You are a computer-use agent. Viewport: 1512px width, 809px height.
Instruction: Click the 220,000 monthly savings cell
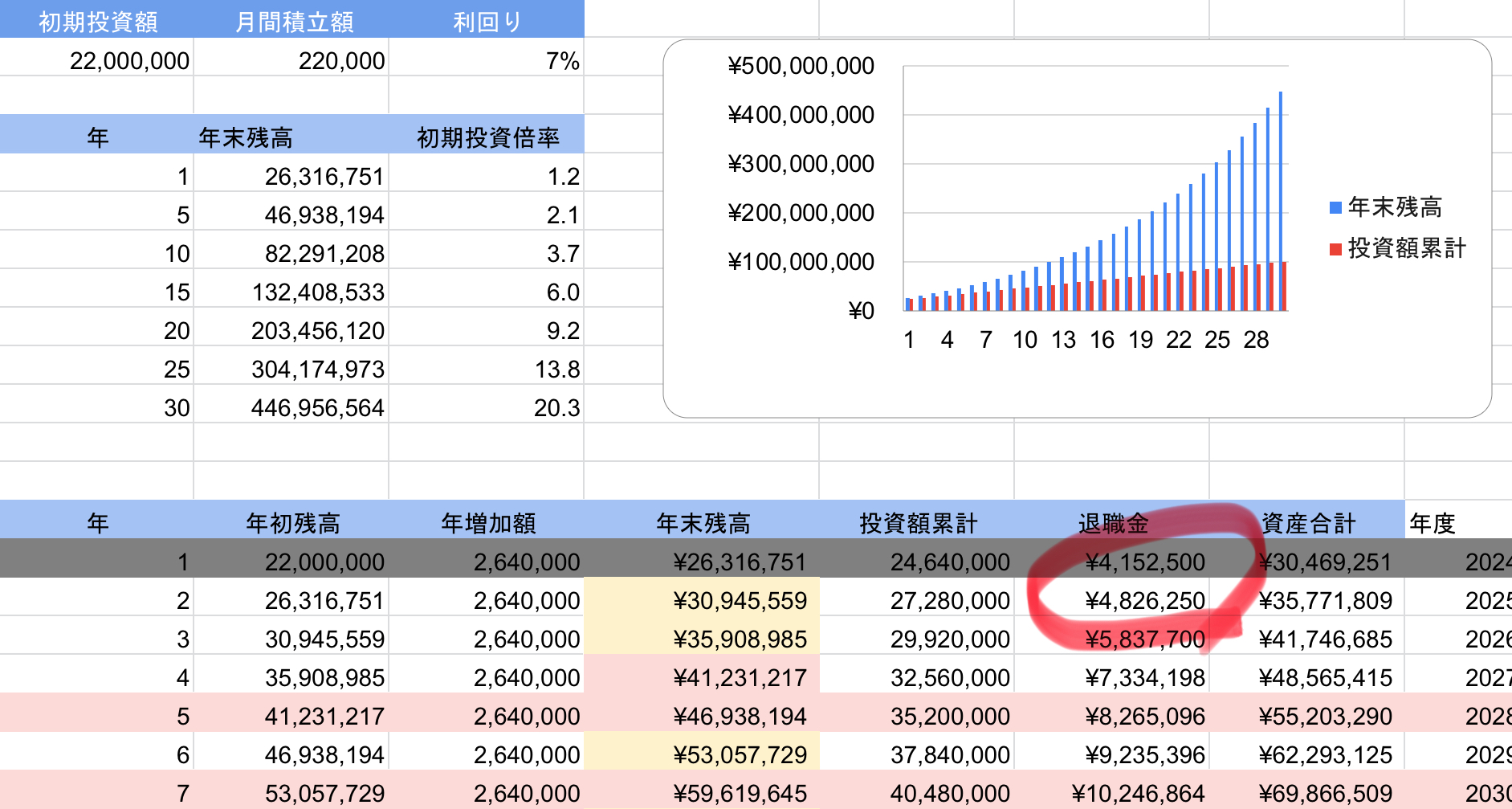[340, 61]
